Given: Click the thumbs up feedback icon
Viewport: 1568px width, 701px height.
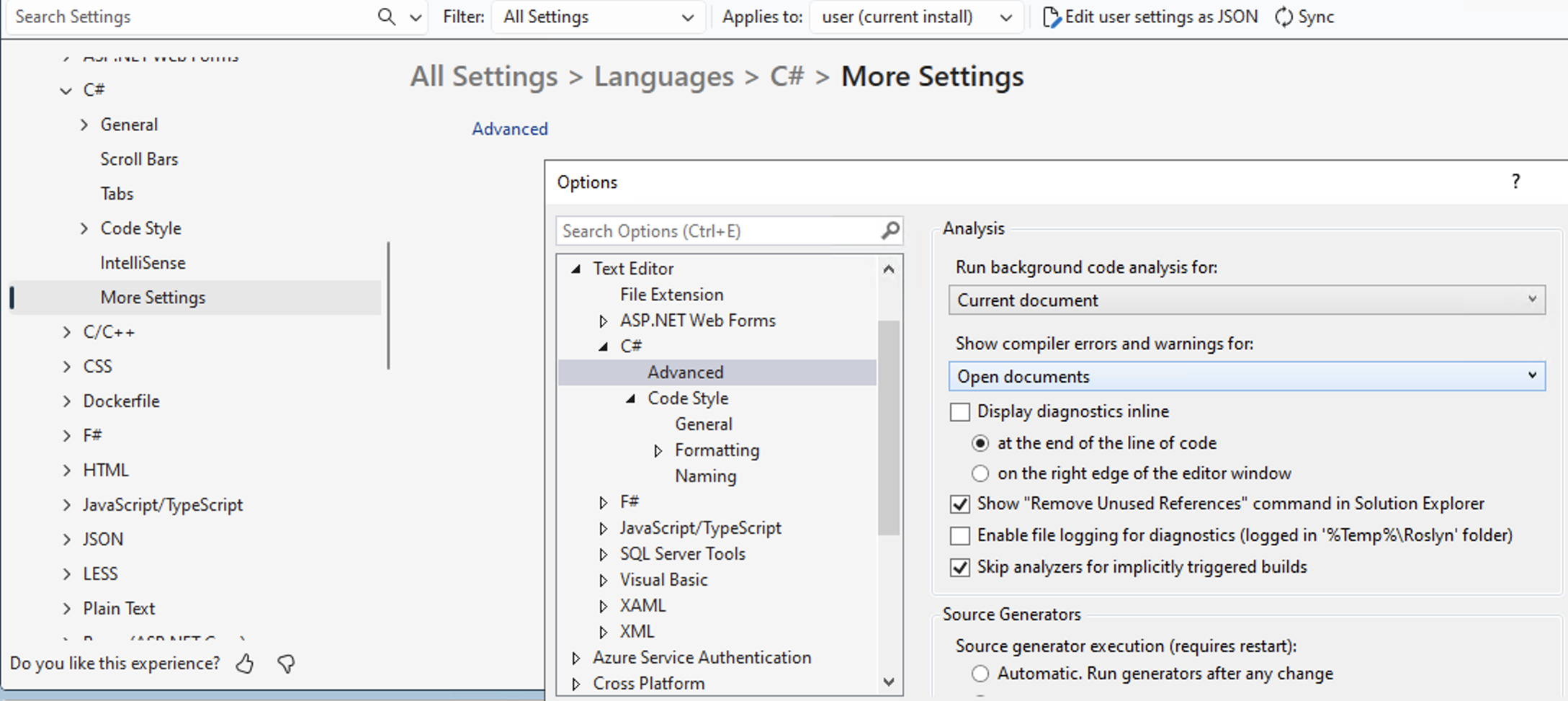Looking at the screenshot, I should pyautogui.click(x=245, y=664).
